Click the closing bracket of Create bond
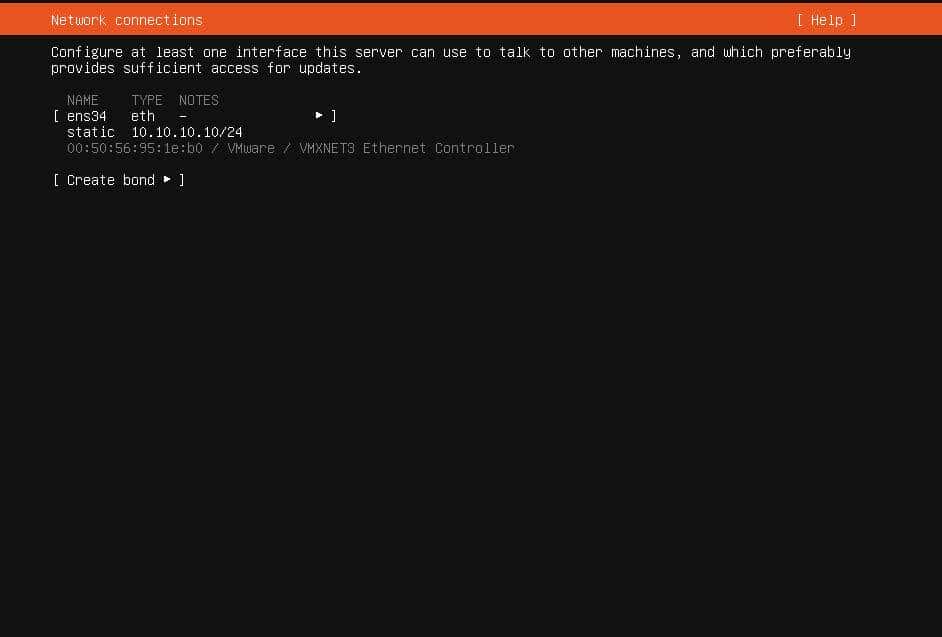The width and height of the screenshot is (942, 637). coord(180,180)
